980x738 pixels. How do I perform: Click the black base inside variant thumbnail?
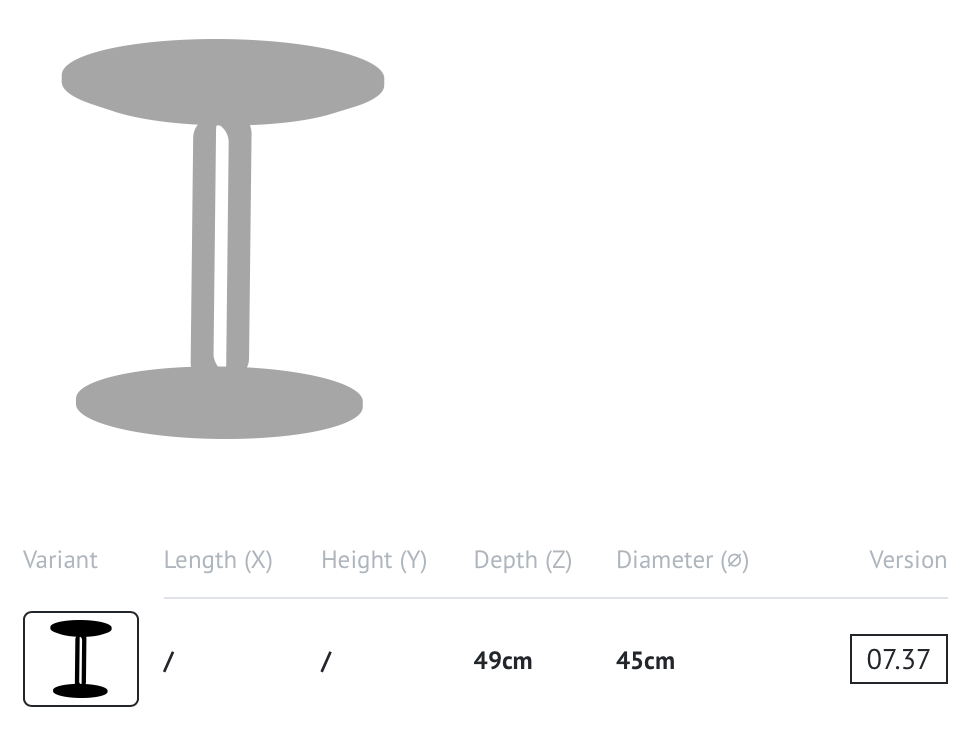click(x=80, y=691)
